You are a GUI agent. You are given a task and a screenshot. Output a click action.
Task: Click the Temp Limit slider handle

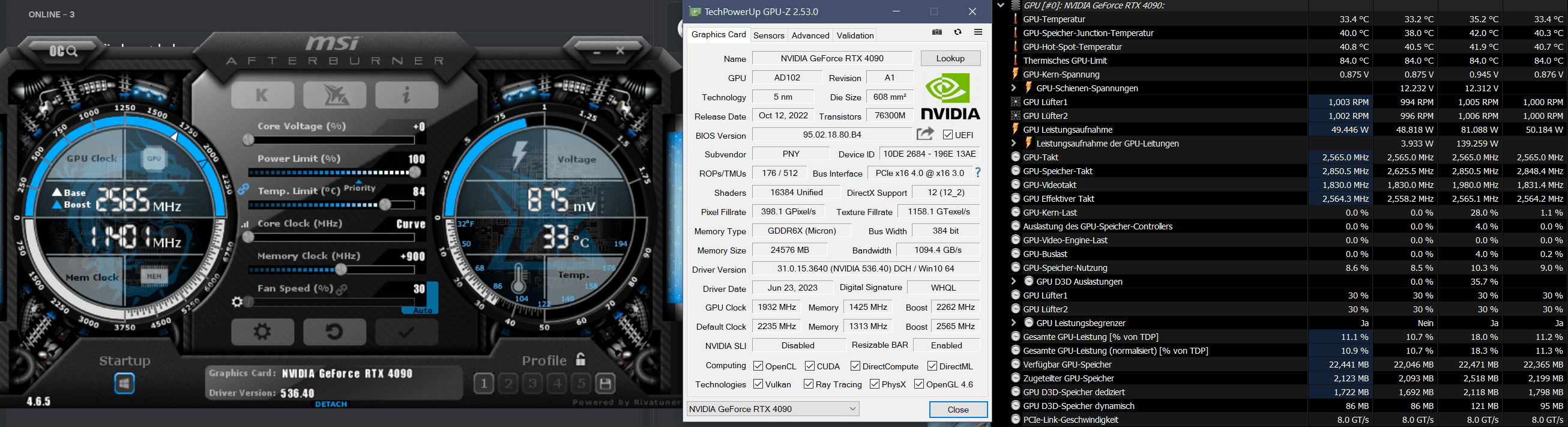point(385,205)
